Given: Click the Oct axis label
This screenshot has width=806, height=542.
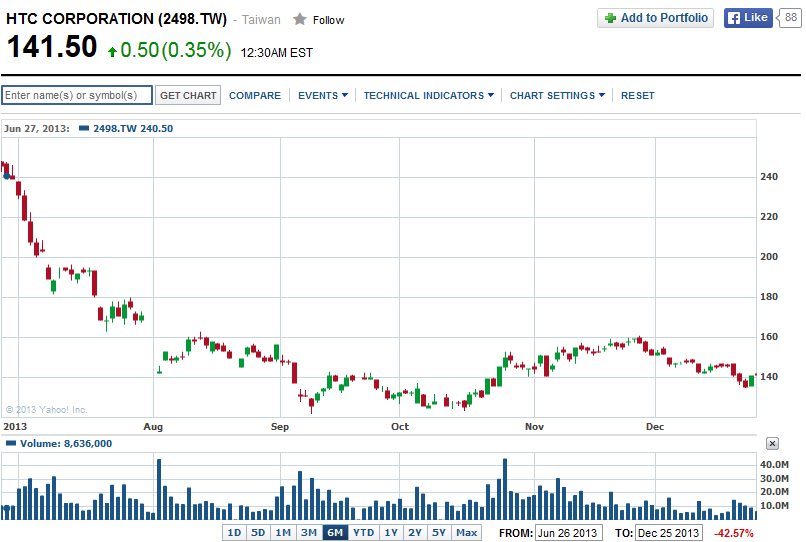Looking at the screenshot, I should point(400,426).
